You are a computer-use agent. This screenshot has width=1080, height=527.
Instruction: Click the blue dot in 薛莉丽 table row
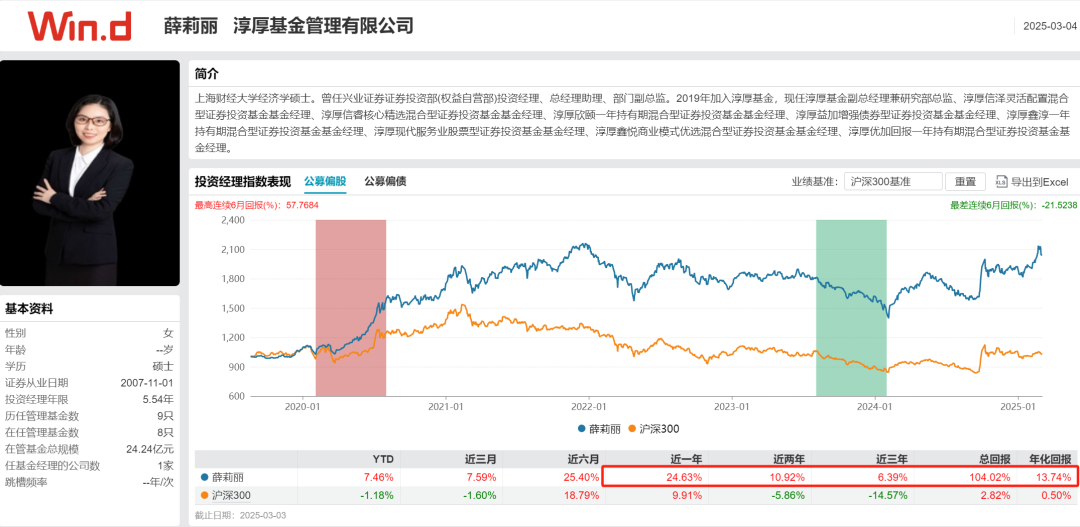203,477
